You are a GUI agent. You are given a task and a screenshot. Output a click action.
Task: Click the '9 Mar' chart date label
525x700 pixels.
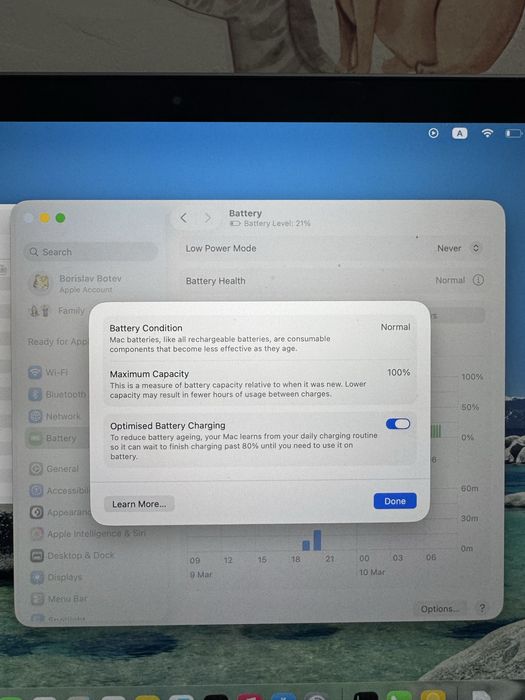(201, 575)
